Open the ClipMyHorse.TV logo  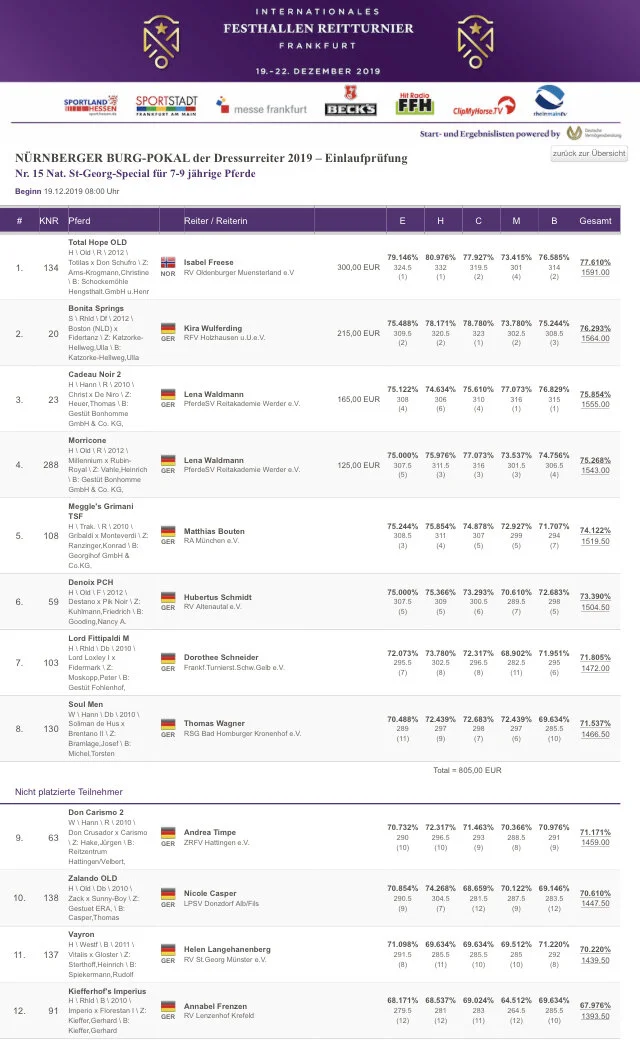[x=484, y=108]
